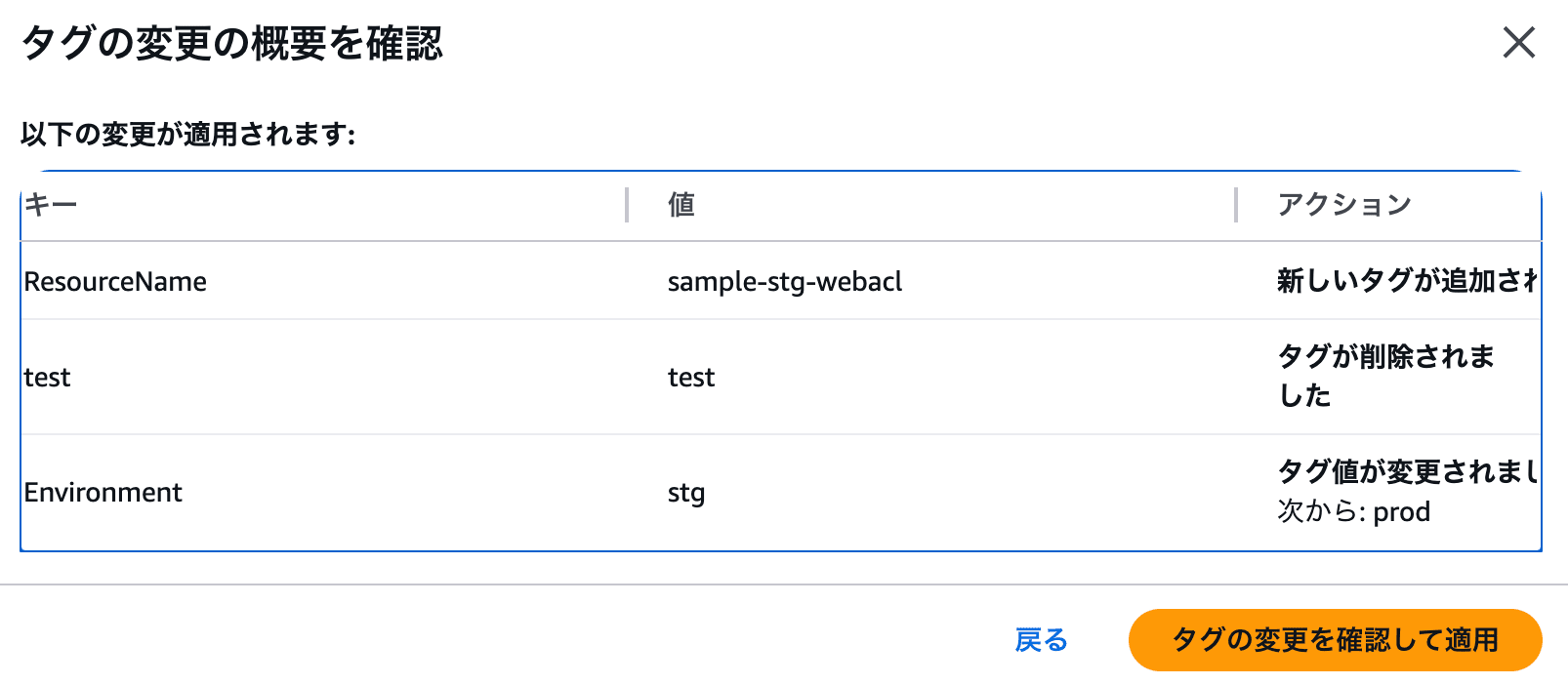Click the 以下の変更が適用されます label
The height and width of the screenshot is (685, 1568).
pos(187,134)
